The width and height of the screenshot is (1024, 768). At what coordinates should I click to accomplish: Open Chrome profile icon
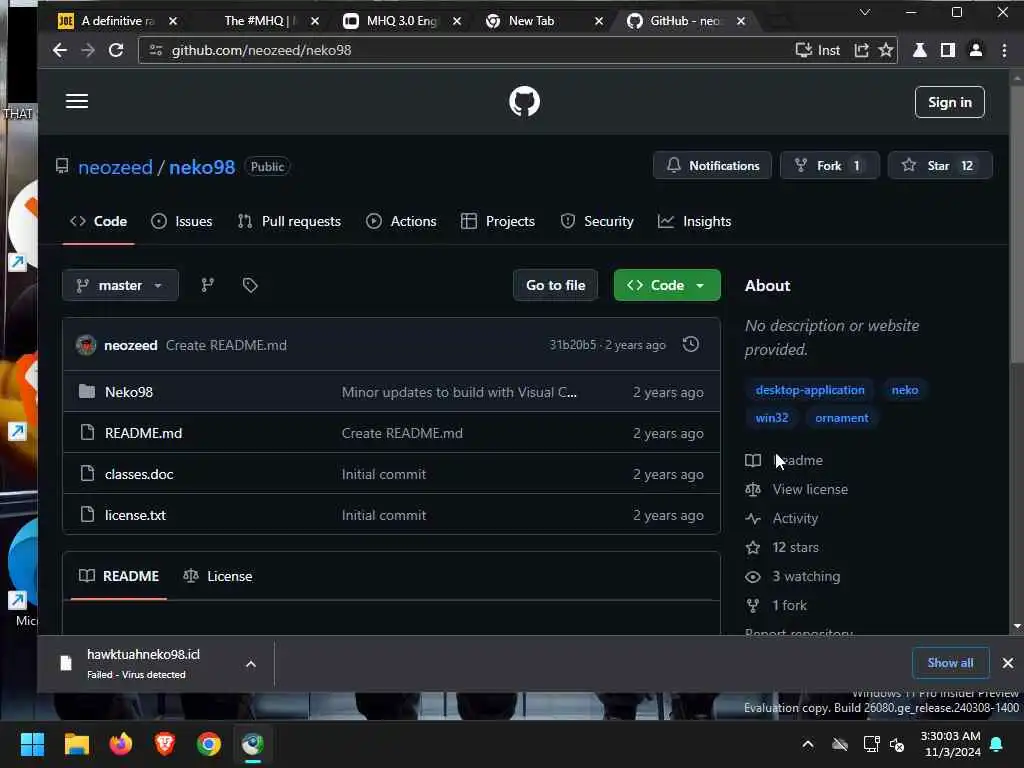point(976,50)
